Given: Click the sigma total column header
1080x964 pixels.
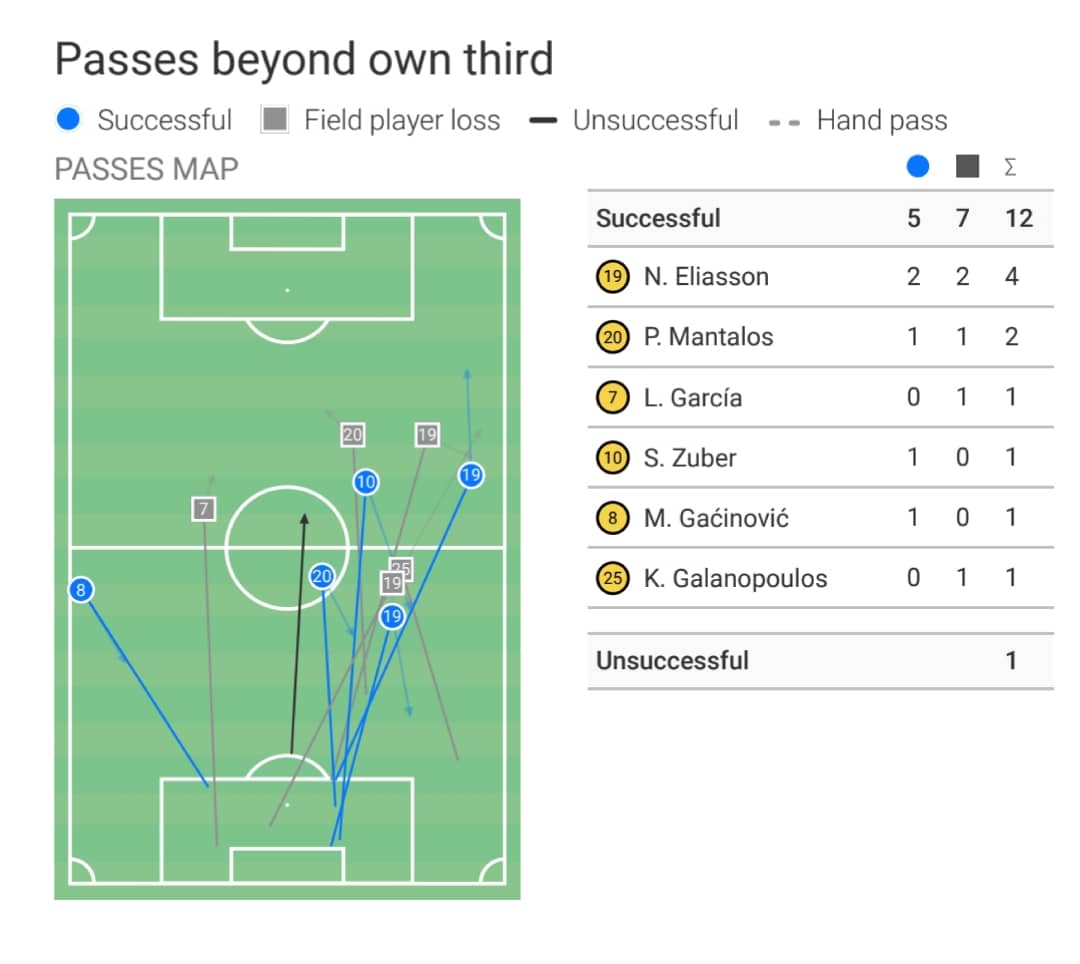Looking at the screenshot, I should (1010, 167).
